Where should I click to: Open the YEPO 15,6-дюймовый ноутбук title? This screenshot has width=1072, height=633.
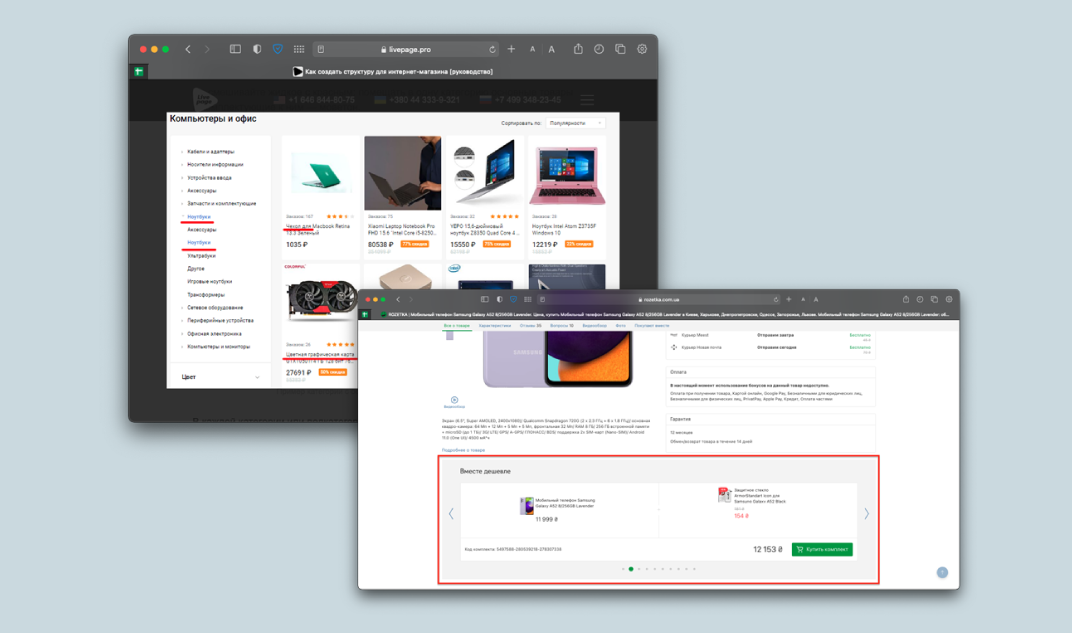click(x=484, y=229)
